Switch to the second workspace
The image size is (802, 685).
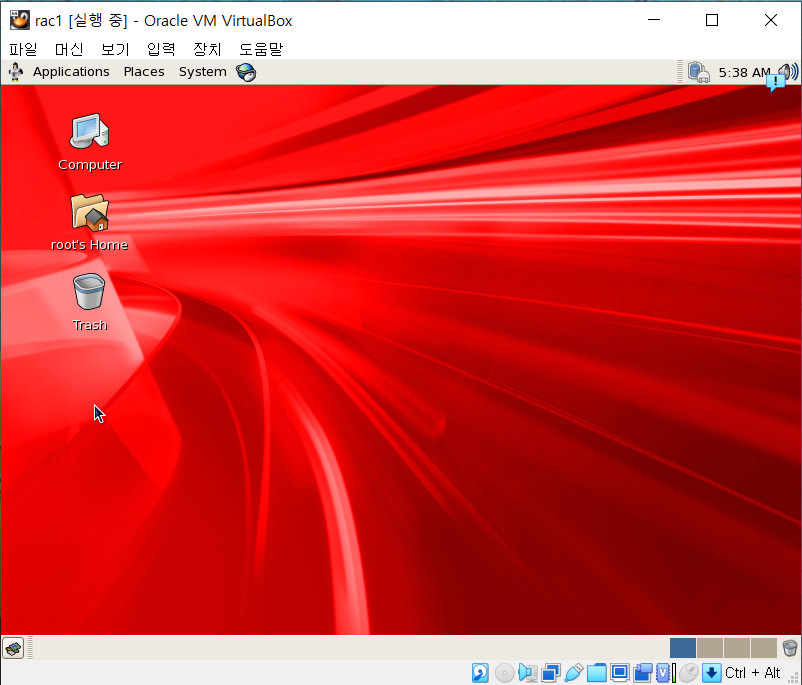click(x=710, y=648)
